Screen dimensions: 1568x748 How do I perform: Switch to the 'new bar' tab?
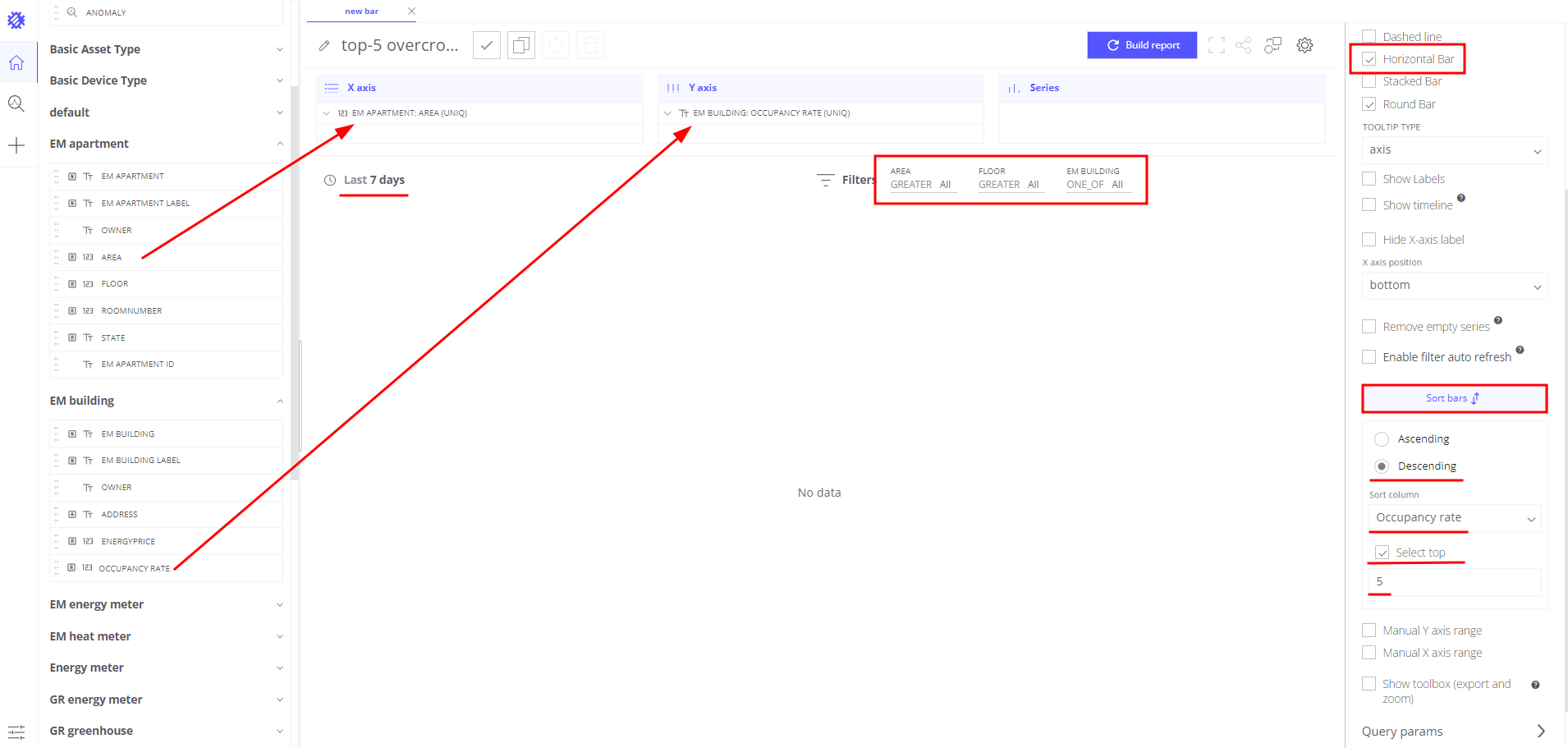[362, 11]
